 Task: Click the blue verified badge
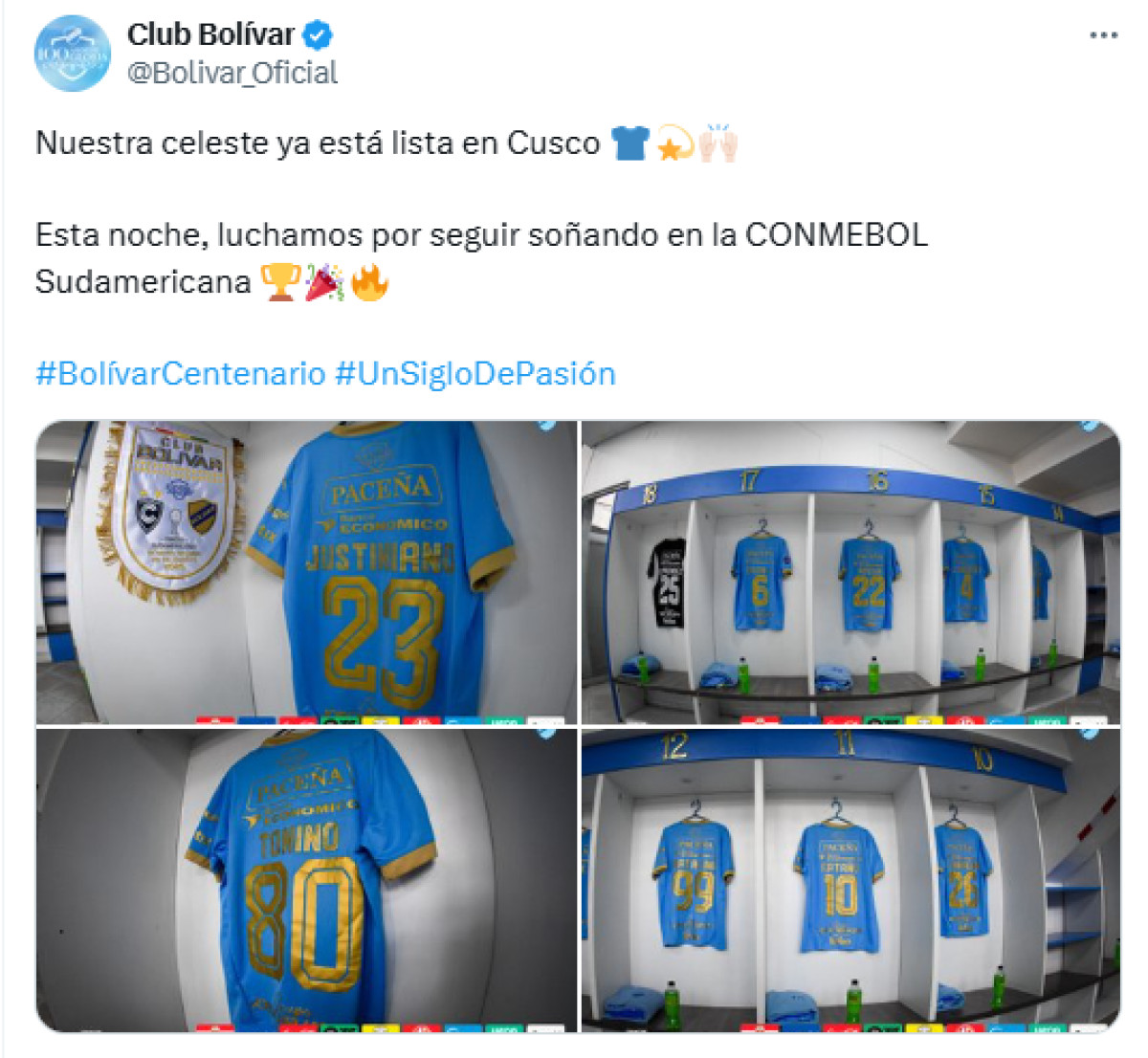[x=318, y=35]
